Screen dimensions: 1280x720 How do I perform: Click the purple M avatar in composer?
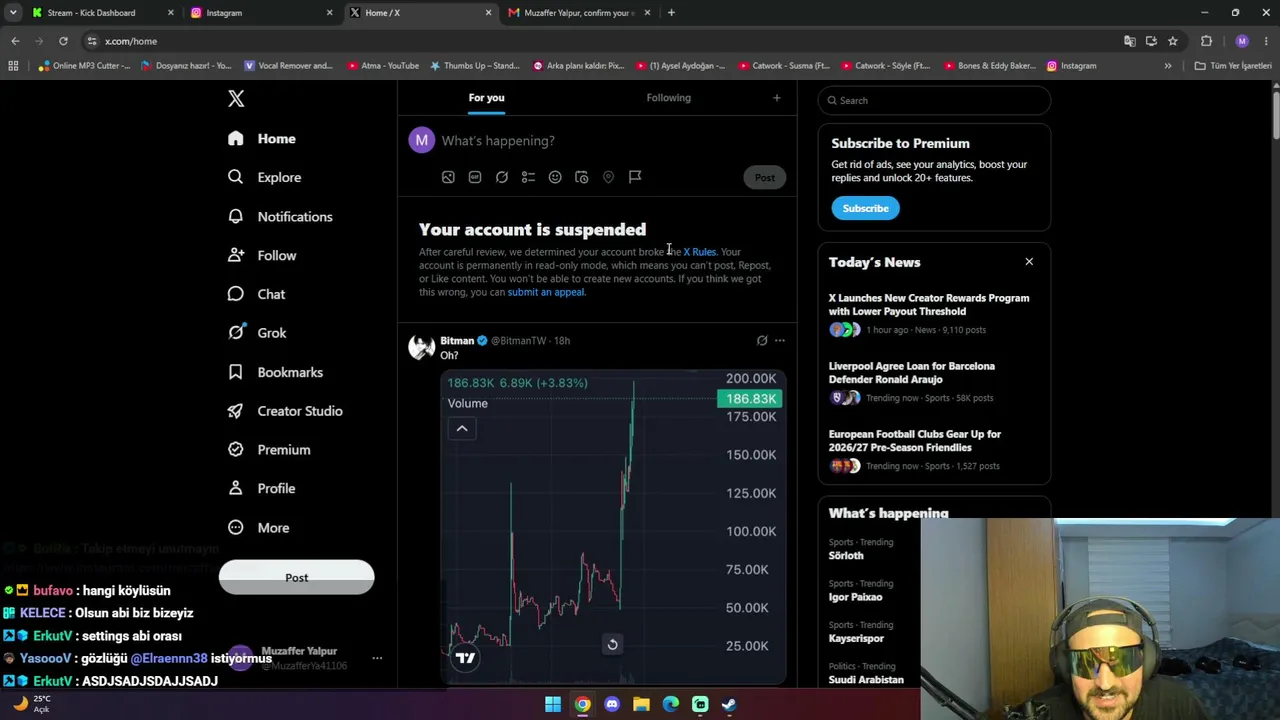422,140
